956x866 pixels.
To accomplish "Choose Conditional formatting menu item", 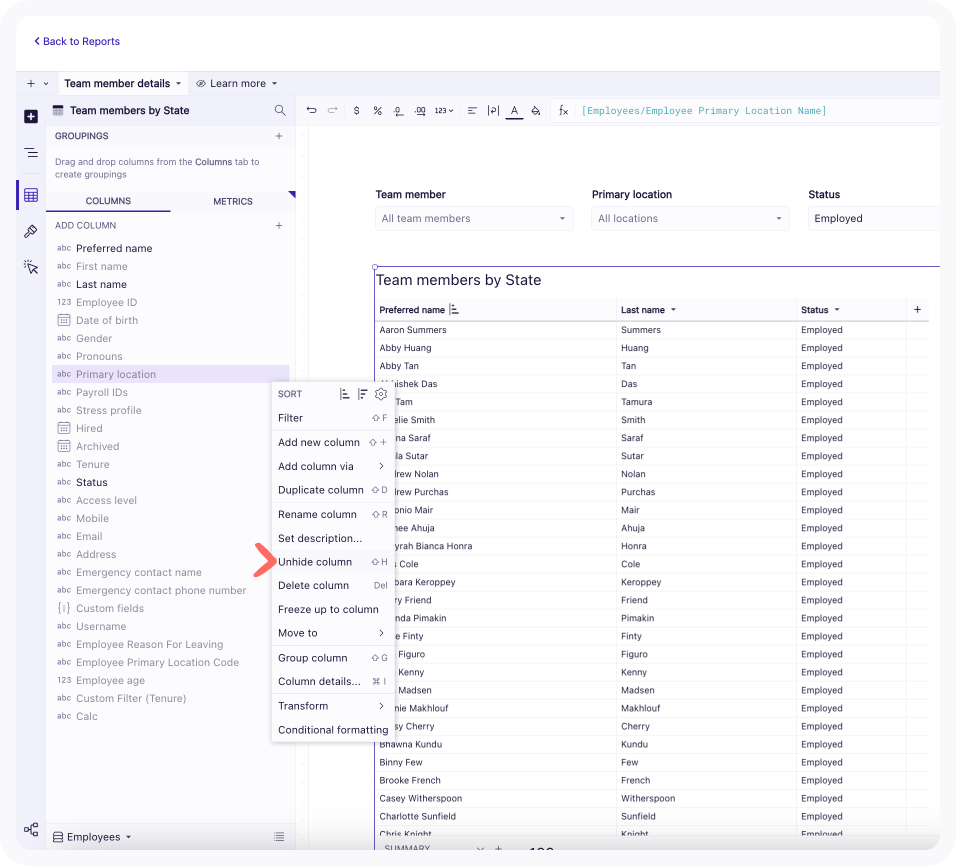I will point(332,729).
